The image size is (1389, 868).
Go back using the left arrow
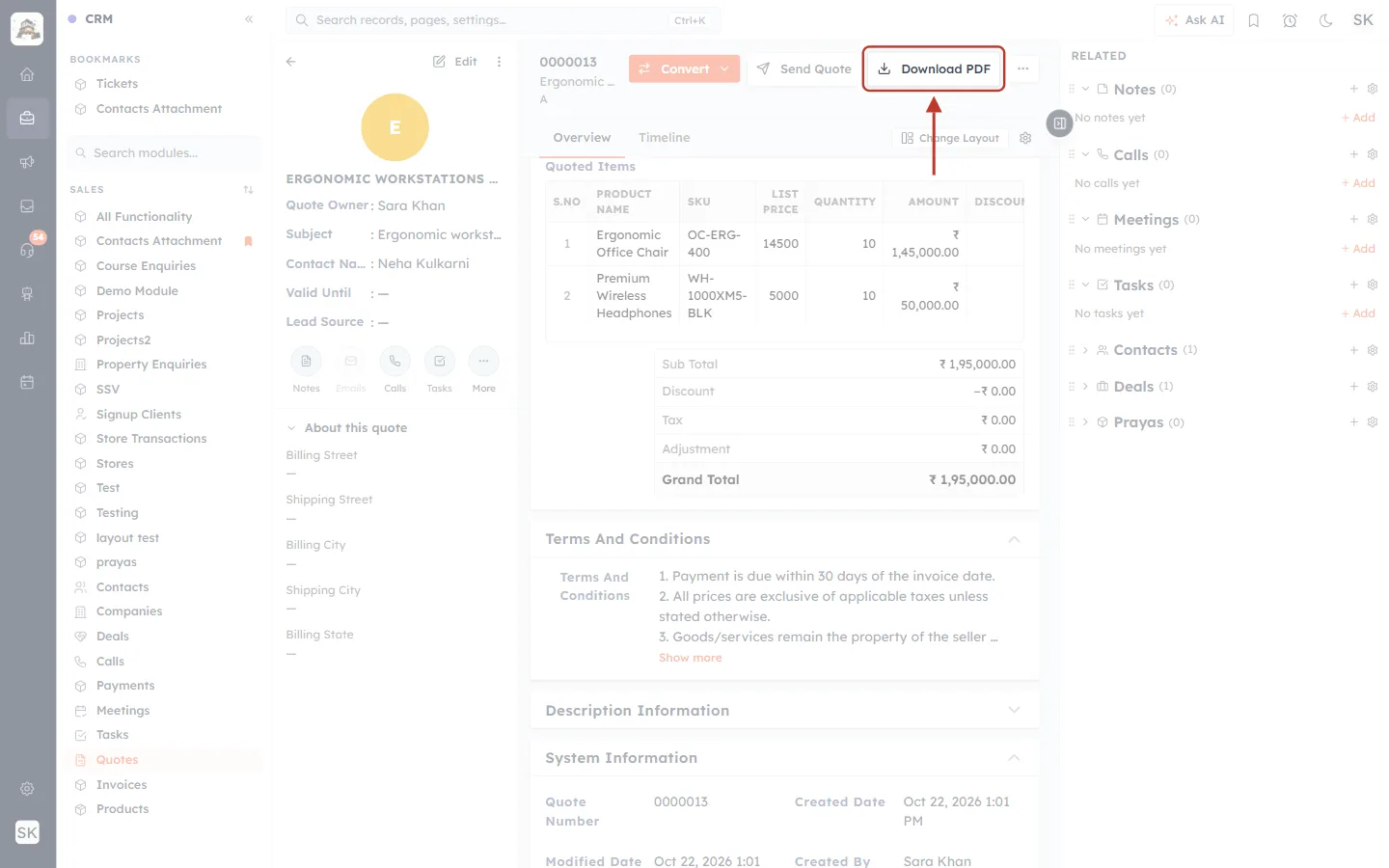coord(291,62)
